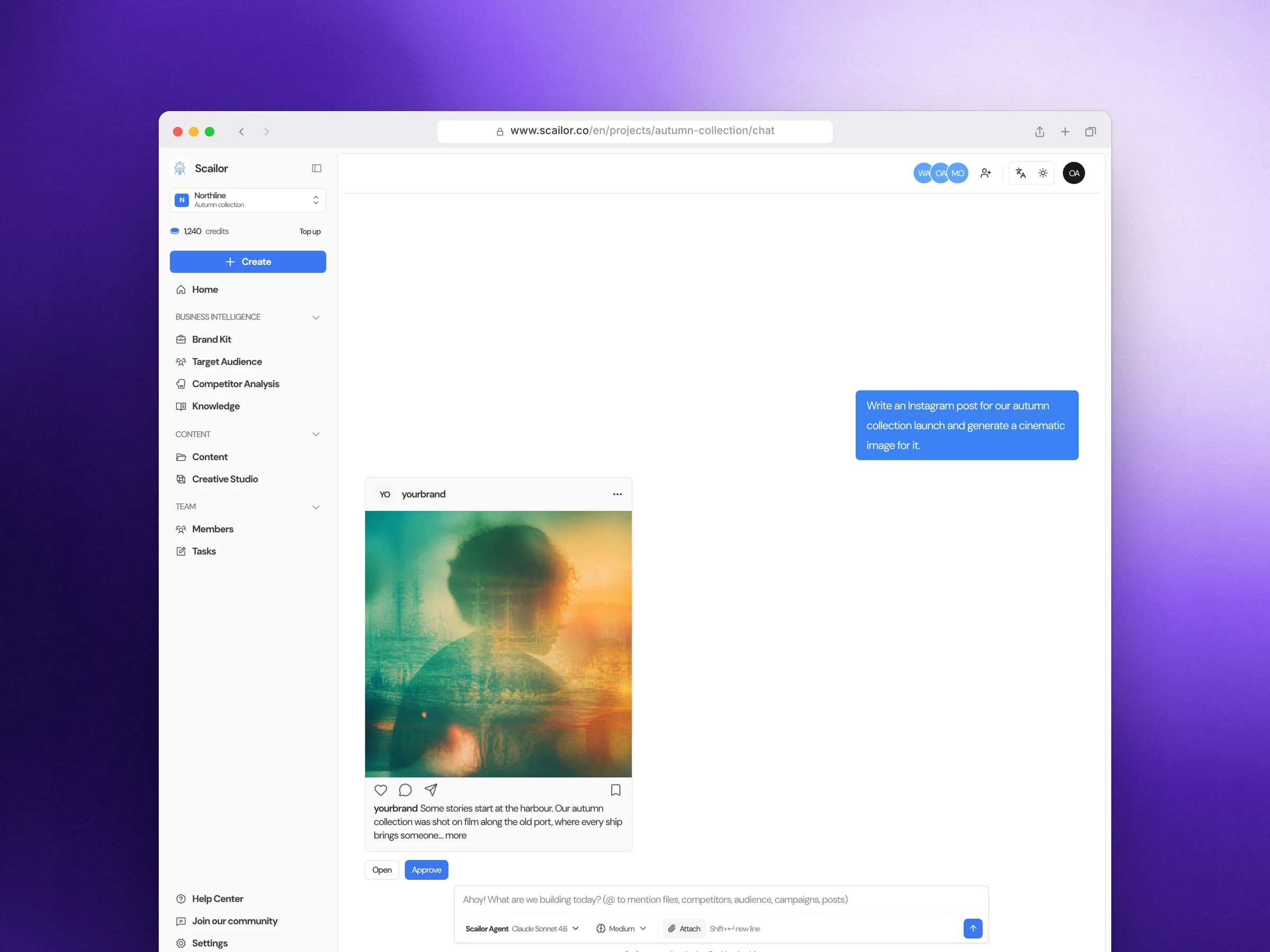Show browser tab overview
Screen dimensions: 1270x952
tap(1090, 131)
